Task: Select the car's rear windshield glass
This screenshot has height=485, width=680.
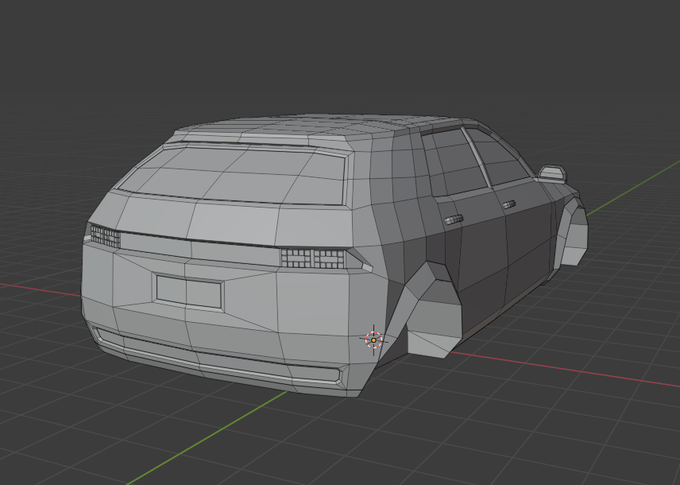Action: 234,176
